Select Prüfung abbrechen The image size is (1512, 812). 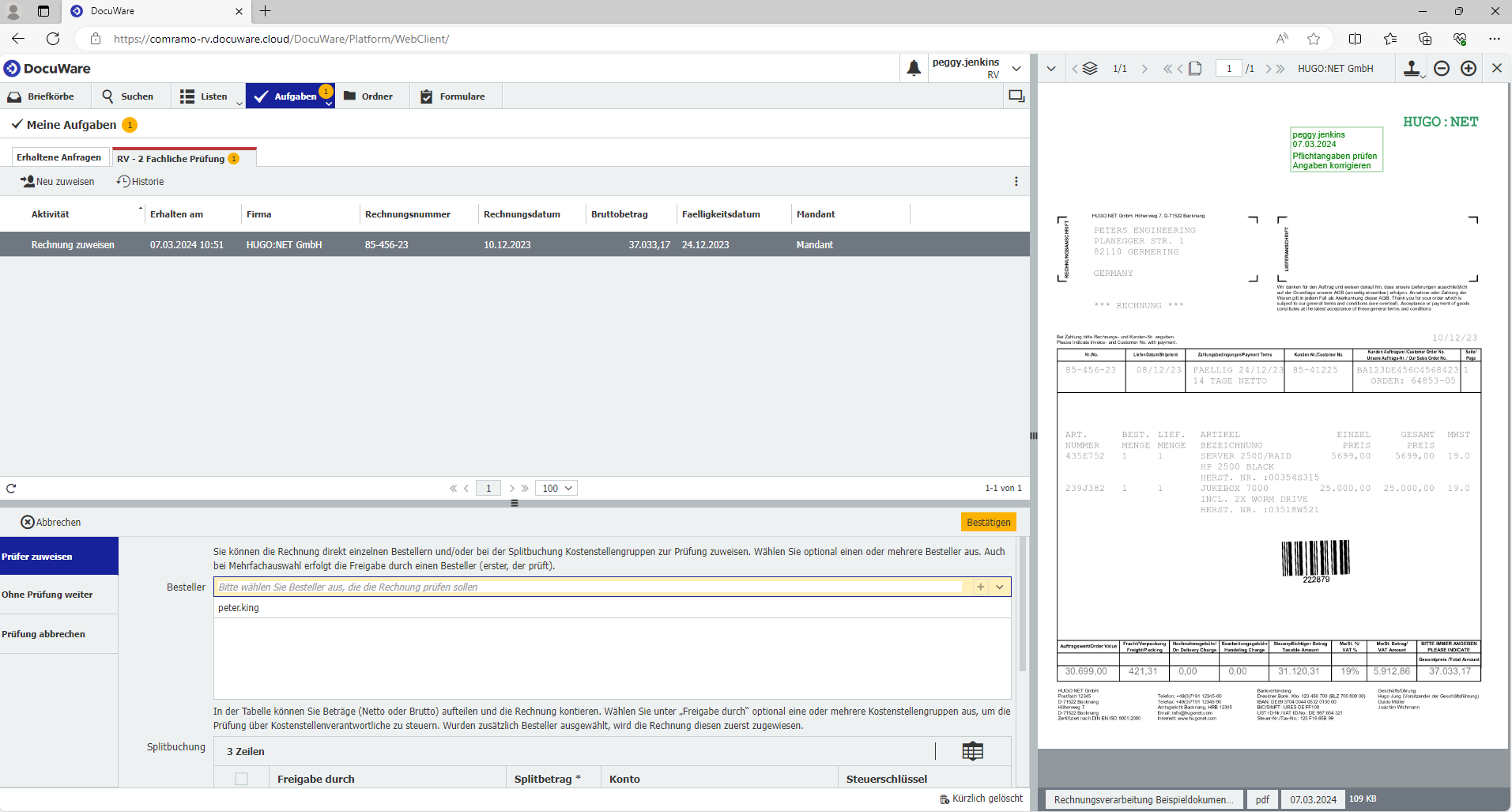58,634
